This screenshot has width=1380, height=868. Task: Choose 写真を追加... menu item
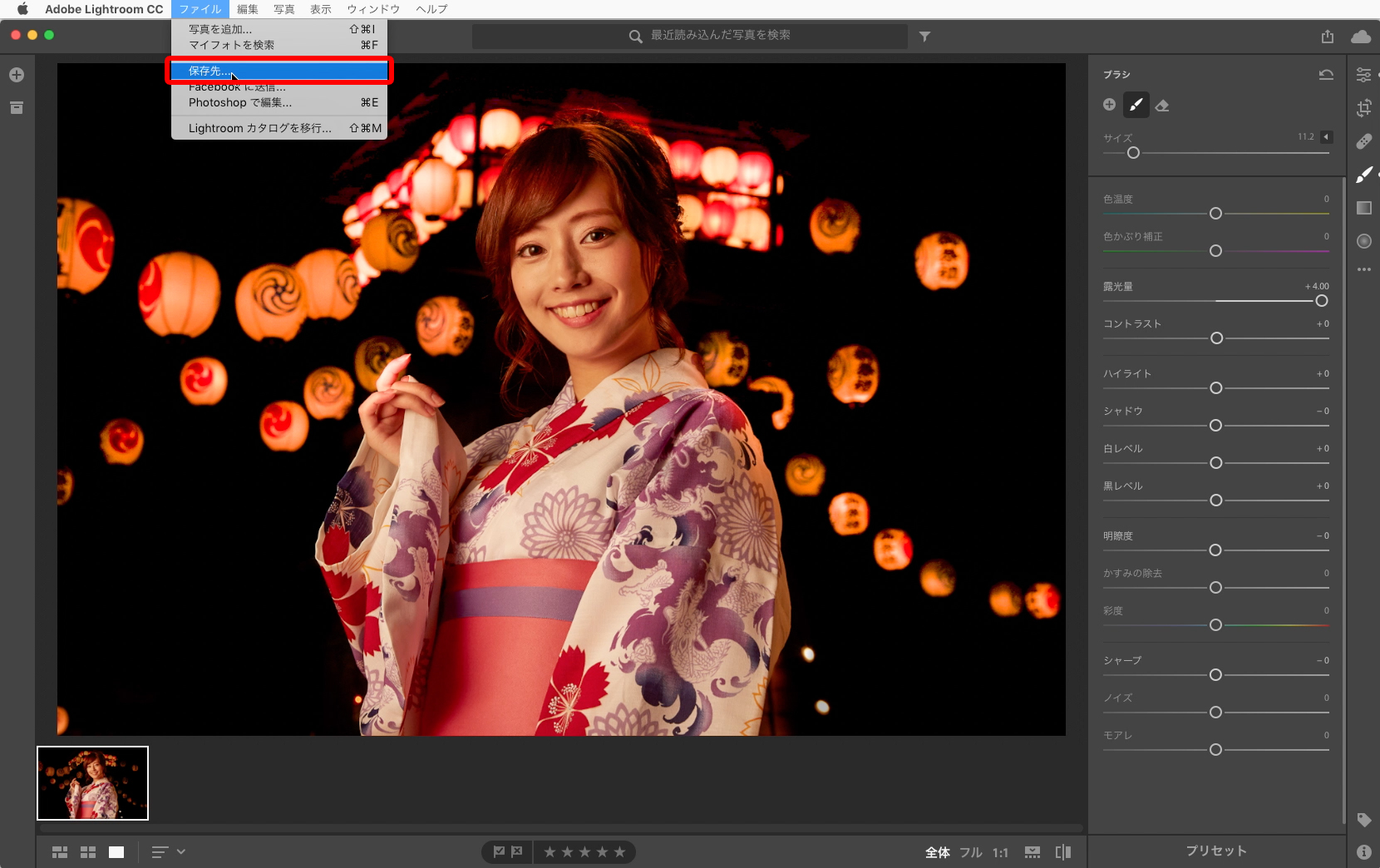(279, 29)
